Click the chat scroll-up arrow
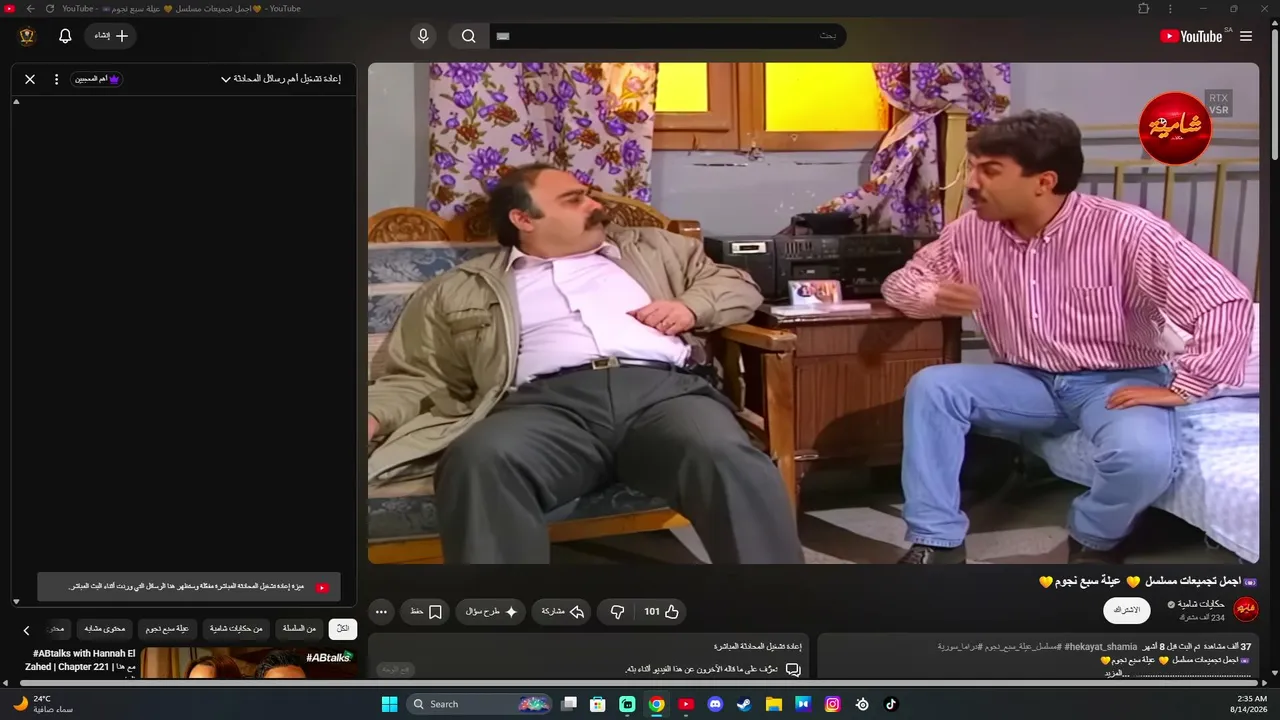 [x=16, y=102]
